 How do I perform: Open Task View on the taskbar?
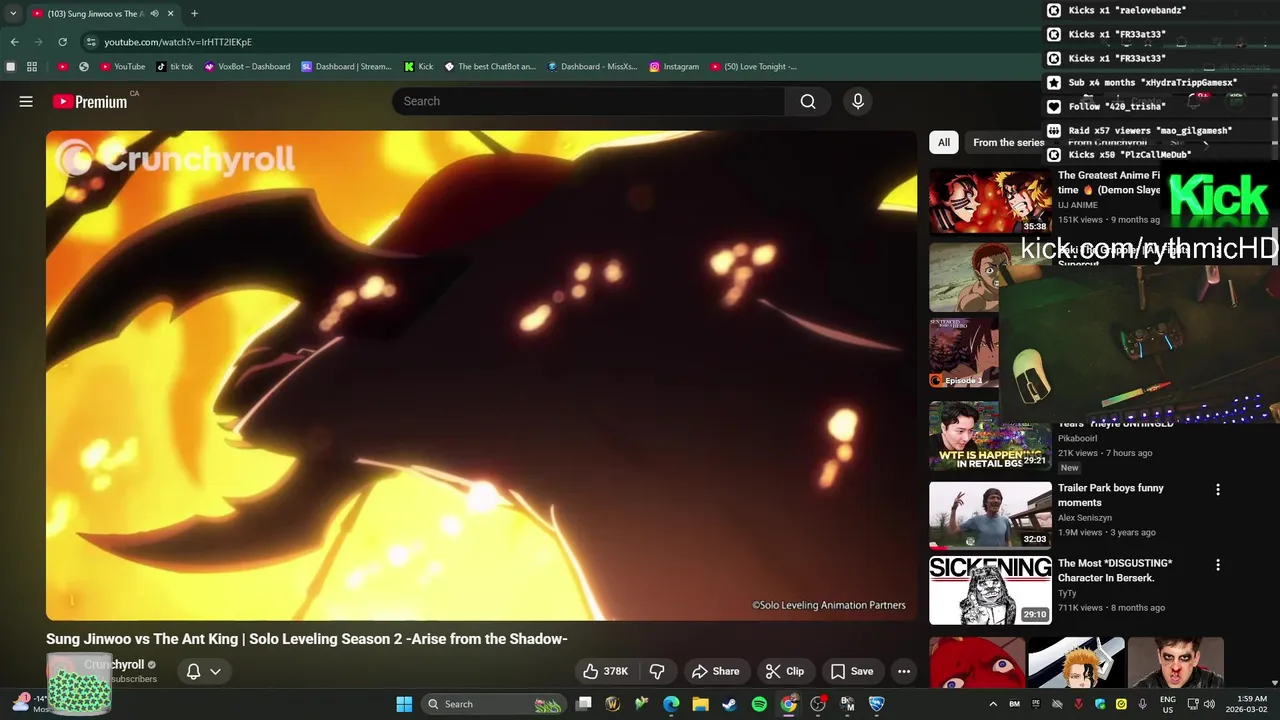coord(584,704)
